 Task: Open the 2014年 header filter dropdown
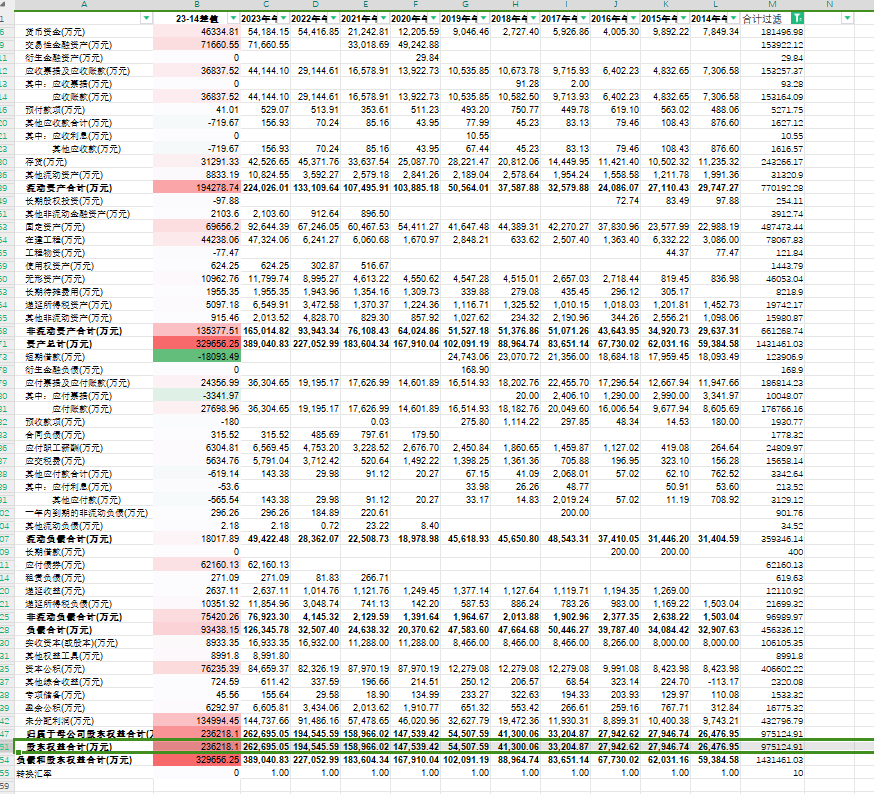pos(733,18)
